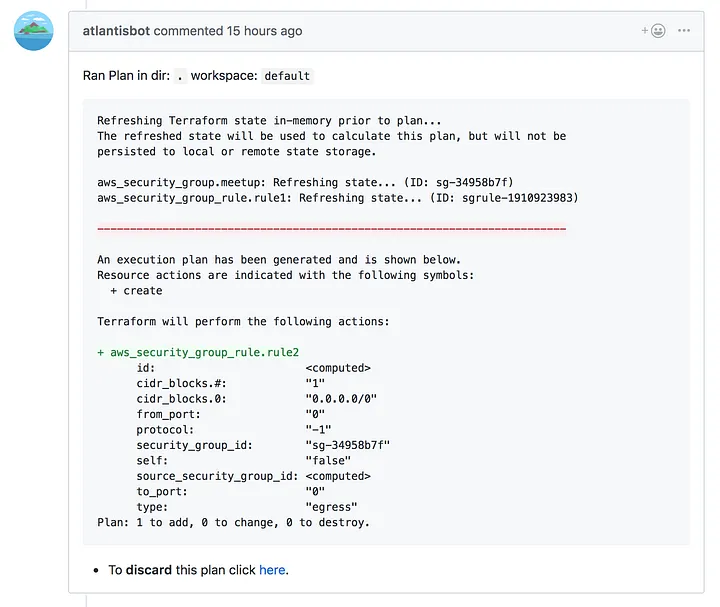Add a reaction with the smiley icon
Screen dimensions: 720x607
pyautogui.click(x=653, y=31)
